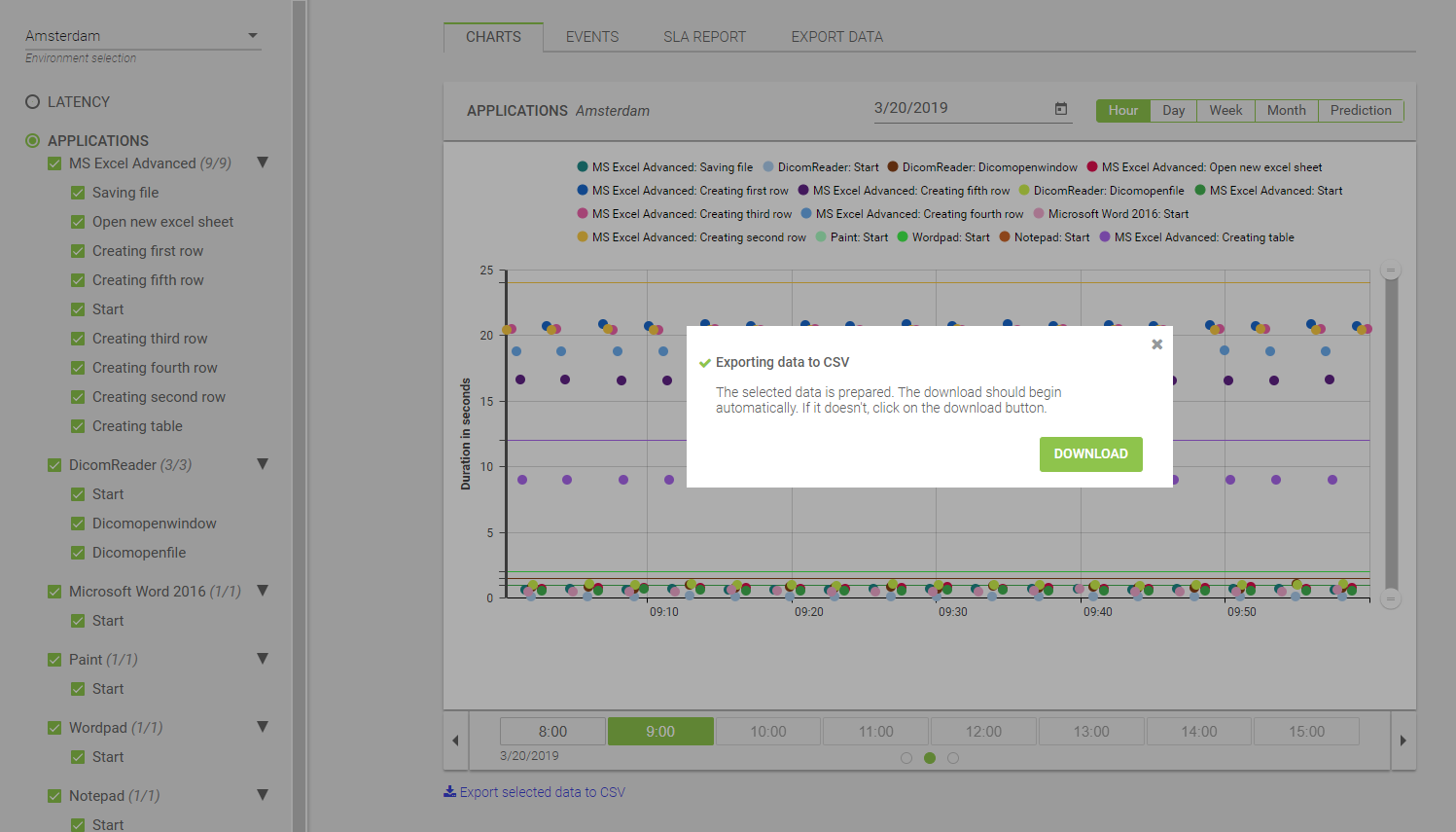Toggle legend dot for Paint: Start
Screen dimensions: 1456x832
point(821,237)
